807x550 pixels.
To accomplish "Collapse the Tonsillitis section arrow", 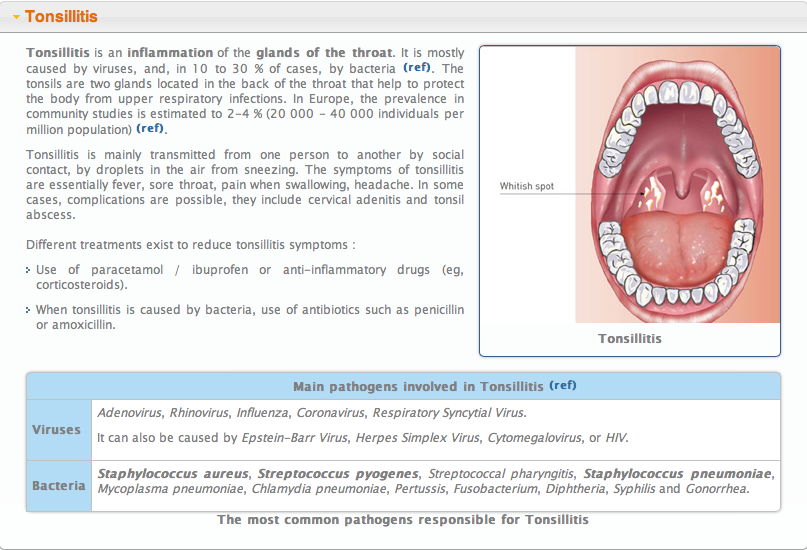I will 16,17.
